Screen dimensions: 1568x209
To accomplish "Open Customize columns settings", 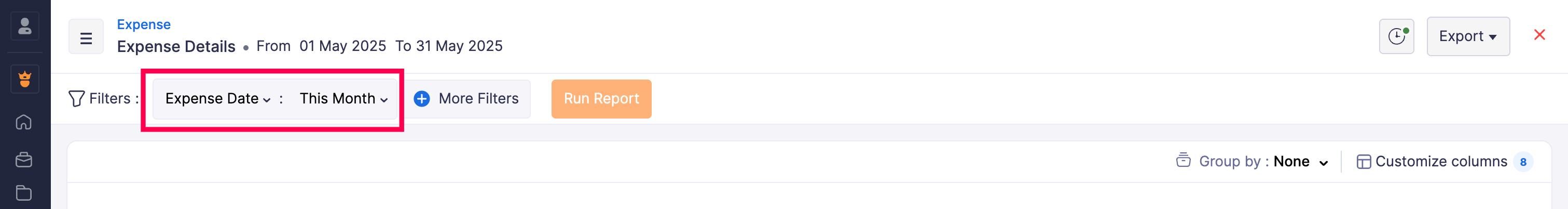I will click(x=1440, y=162).
